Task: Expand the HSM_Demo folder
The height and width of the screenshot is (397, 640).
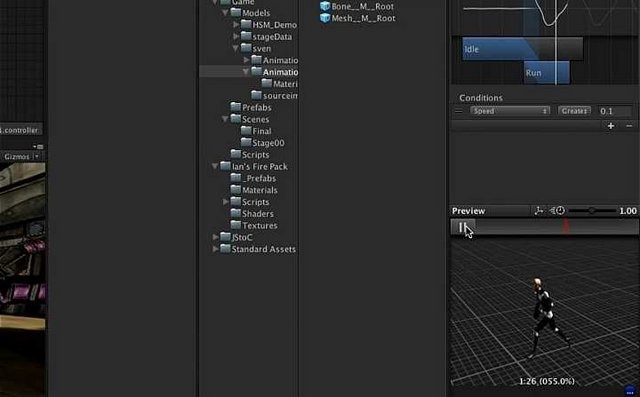Action: 236,25
